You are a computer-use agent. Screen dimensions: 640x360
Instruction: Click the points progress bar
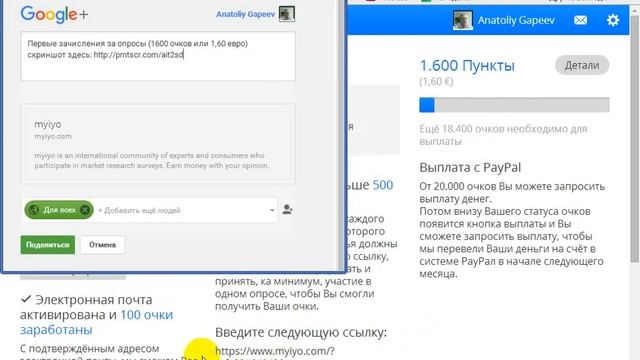click(514, 105)
